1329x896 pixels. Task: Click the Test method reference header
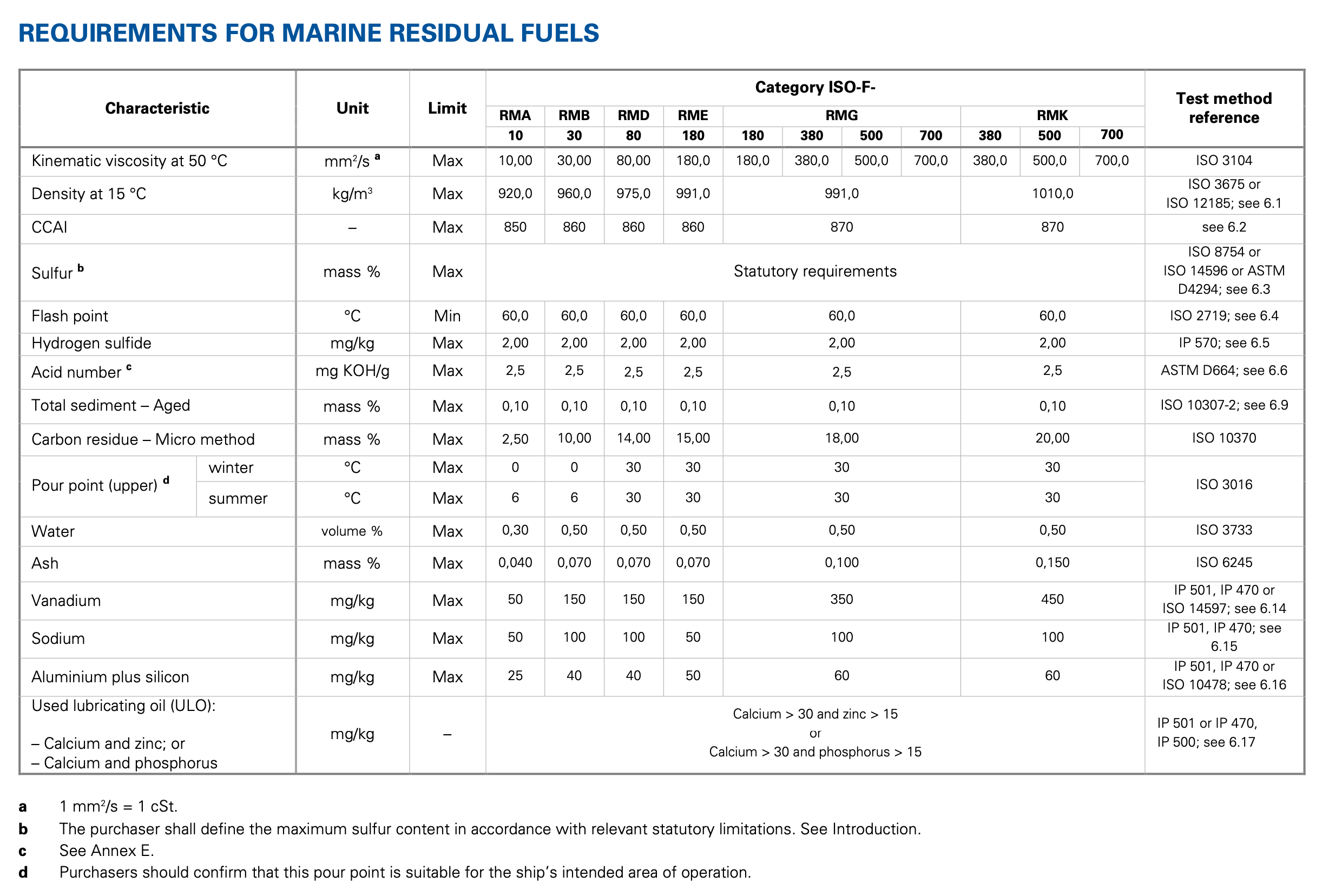point(1224,108)
